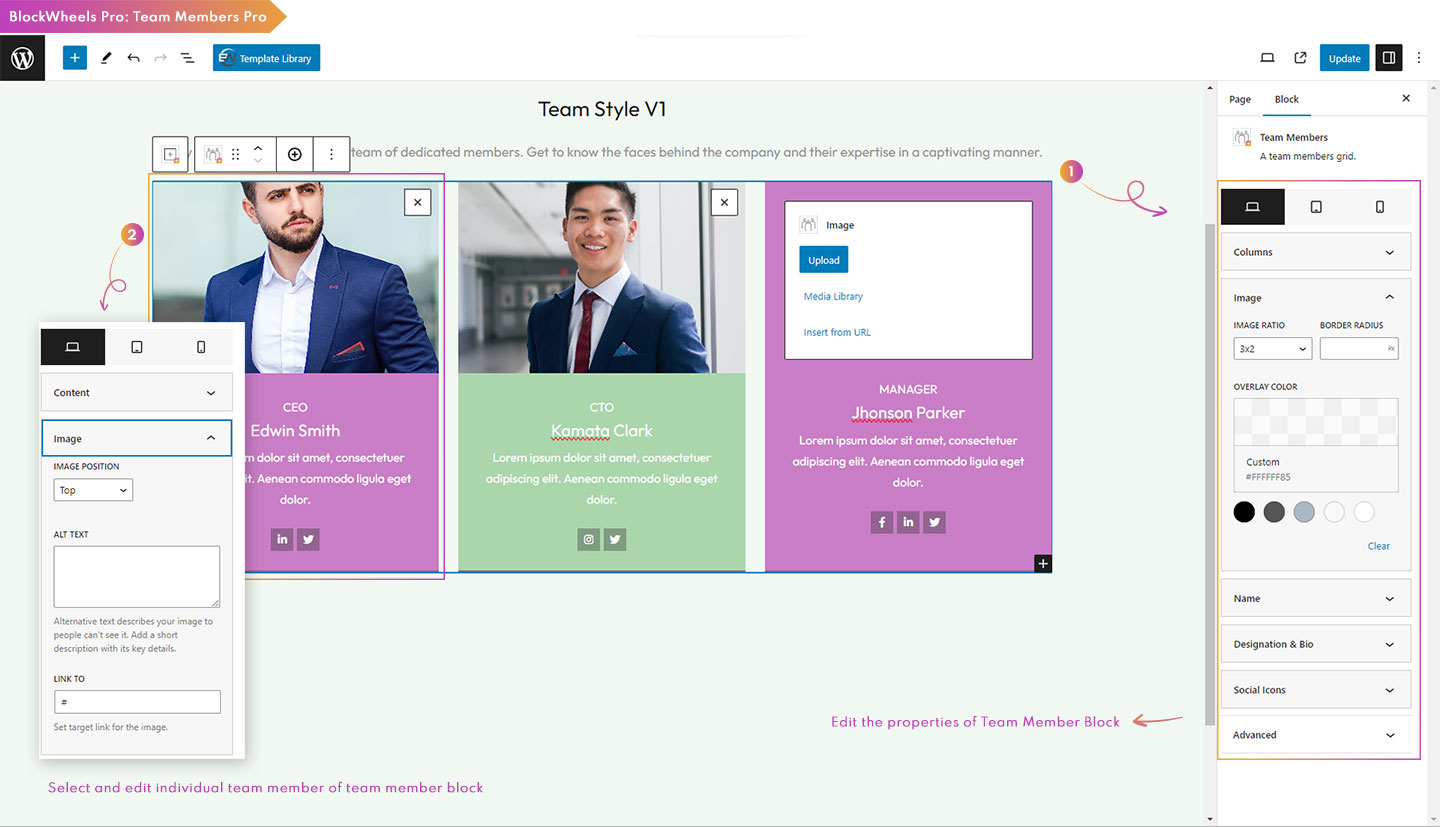The image size is (1440, 827).
Task: Open the Image Ratio dropdown
Action: [x=1272, y=349]
